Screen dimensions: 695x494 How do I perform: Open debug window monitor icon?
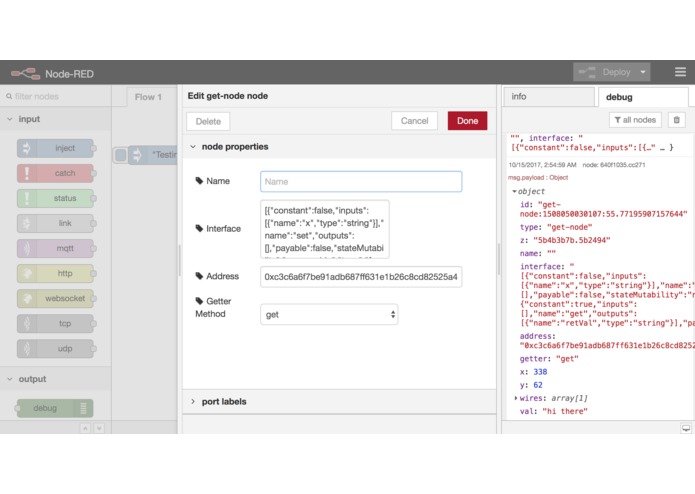(x=686, y=428)
